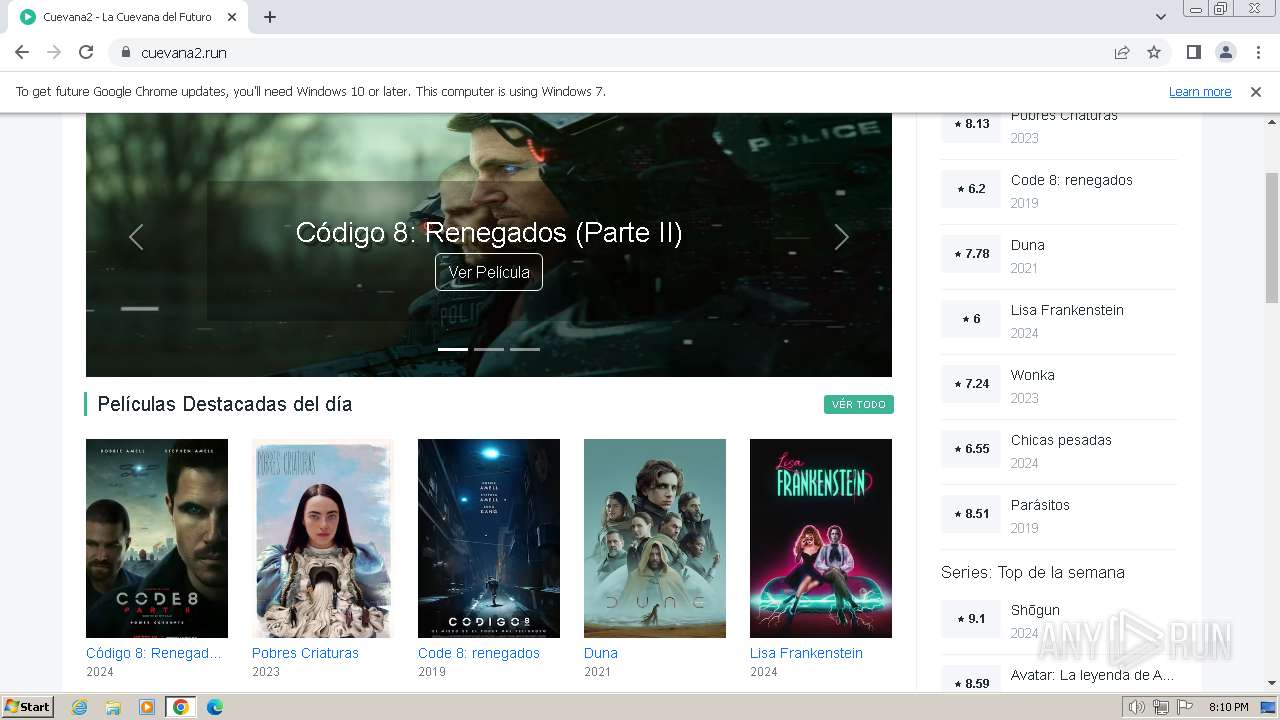This screenshot has height=720, width=1280.
Task: Open the Windows Start menu
Action: [x=28, y=707]
